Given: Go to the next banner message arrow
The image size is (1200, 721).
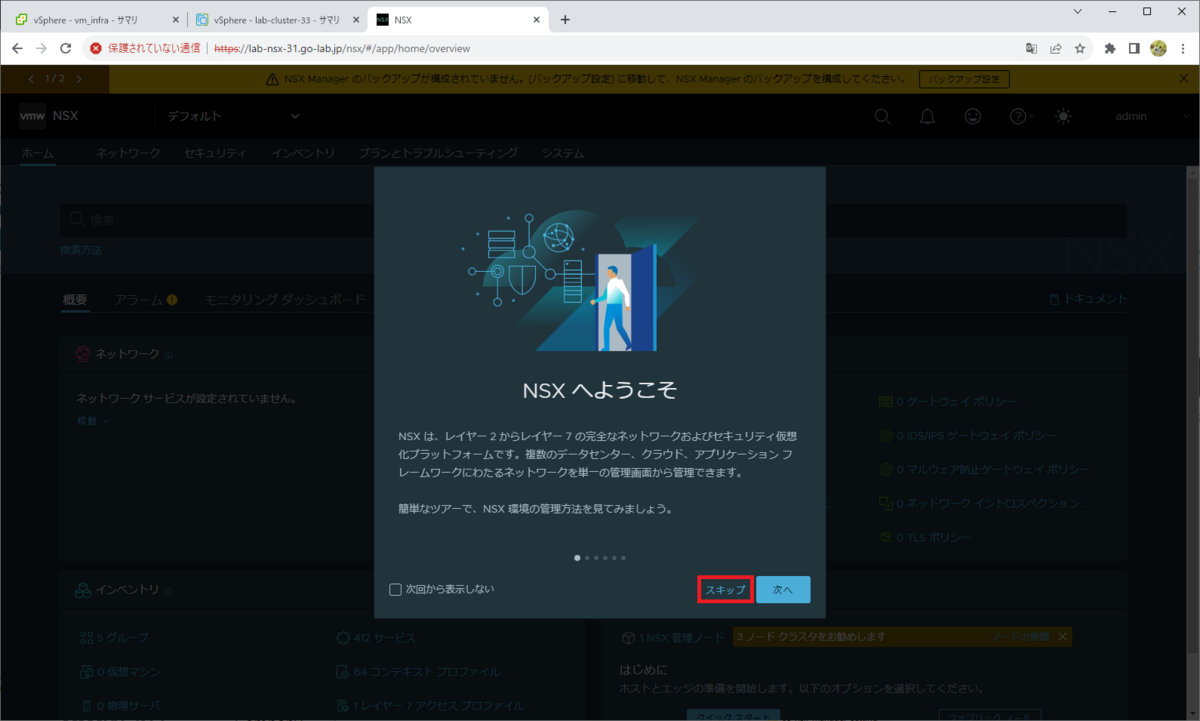Looking at the screenshot, I should pos(79,79).
